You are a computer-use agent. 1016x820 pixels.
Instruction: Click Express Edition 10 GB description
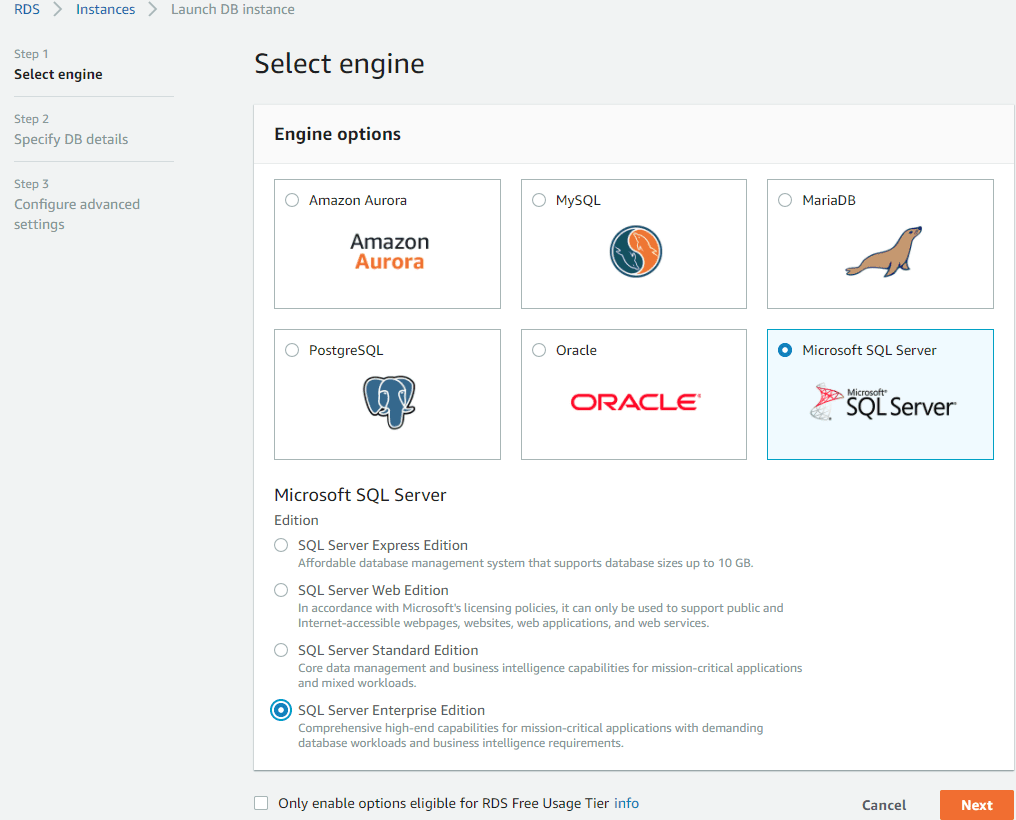(525, 563)
